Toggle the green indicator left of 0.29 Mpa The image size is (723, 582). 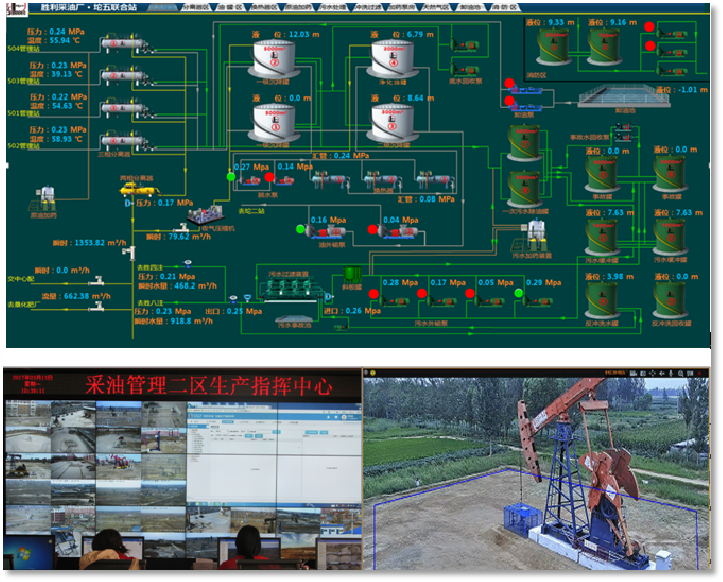point(519,293)
